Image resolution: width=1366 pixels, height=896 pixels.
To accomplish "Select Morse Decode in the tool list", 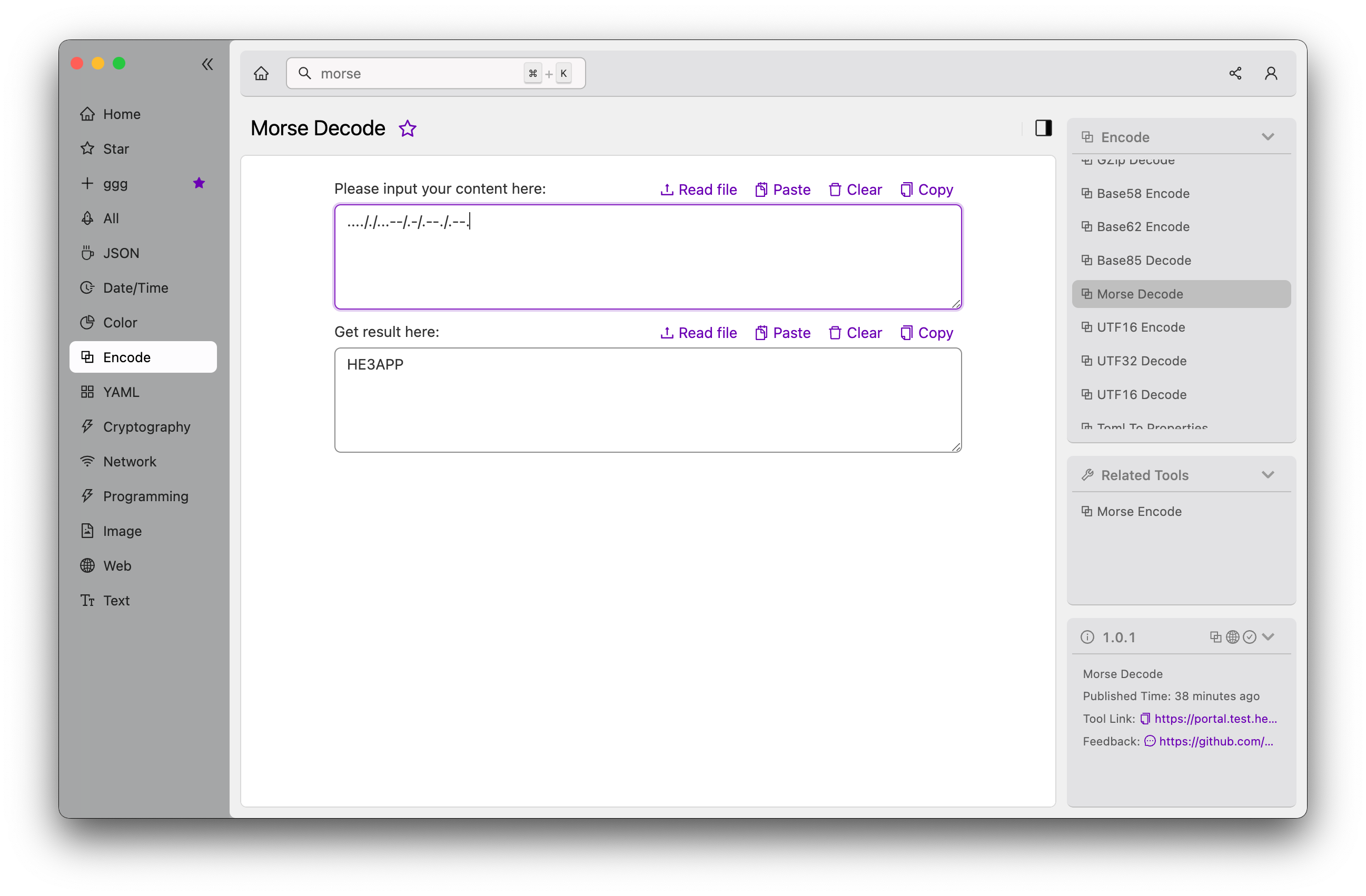I will coord(1181,294).
